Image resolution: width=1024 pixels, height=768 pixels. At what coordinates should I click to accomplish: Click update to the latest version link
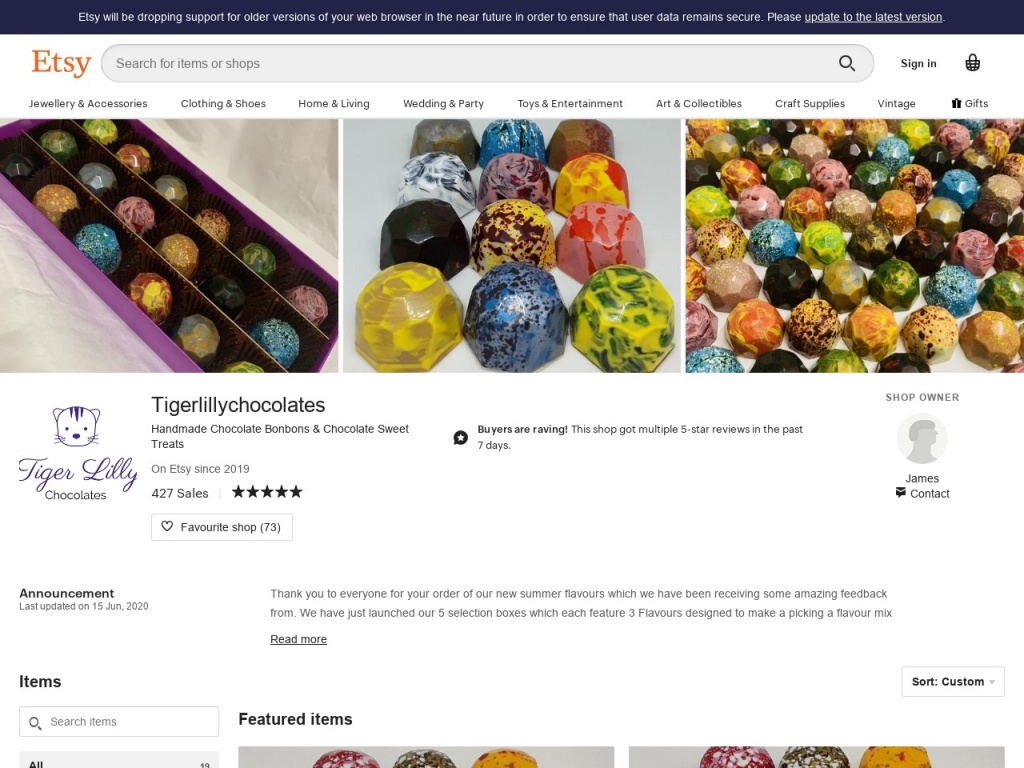pos(873,17)
